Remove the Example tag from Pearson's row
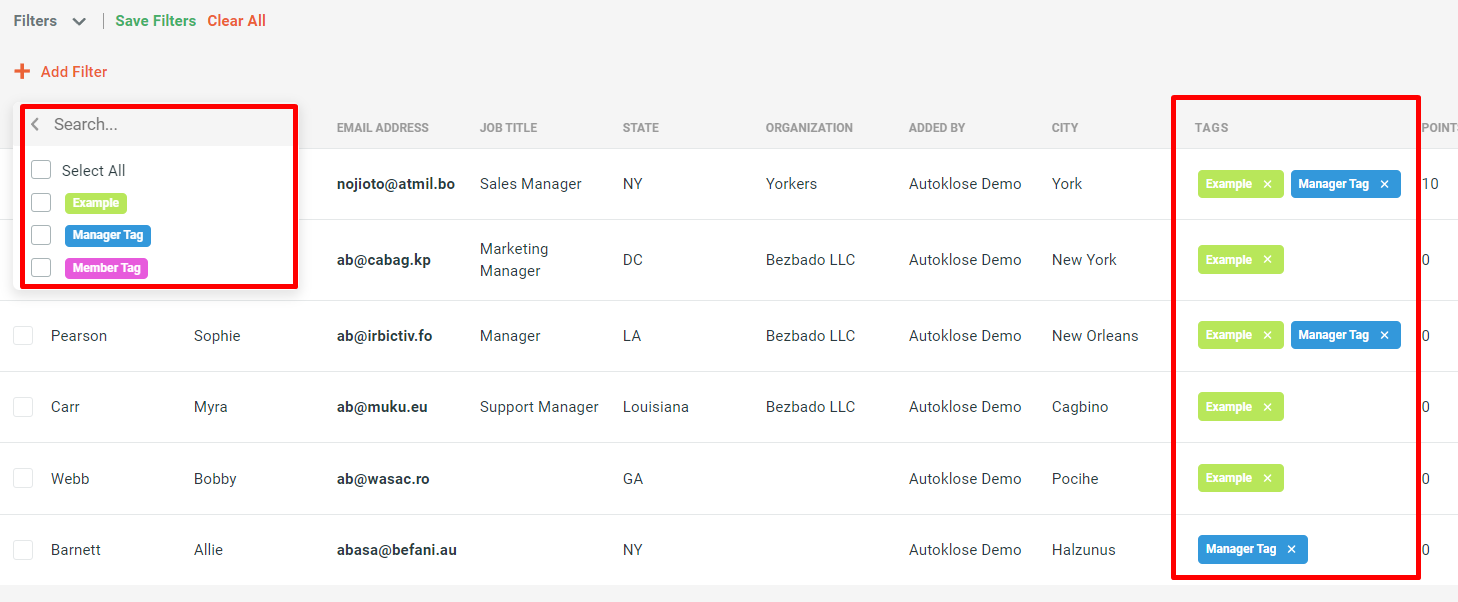1458x602 pixels. [x=1267, y=335]
